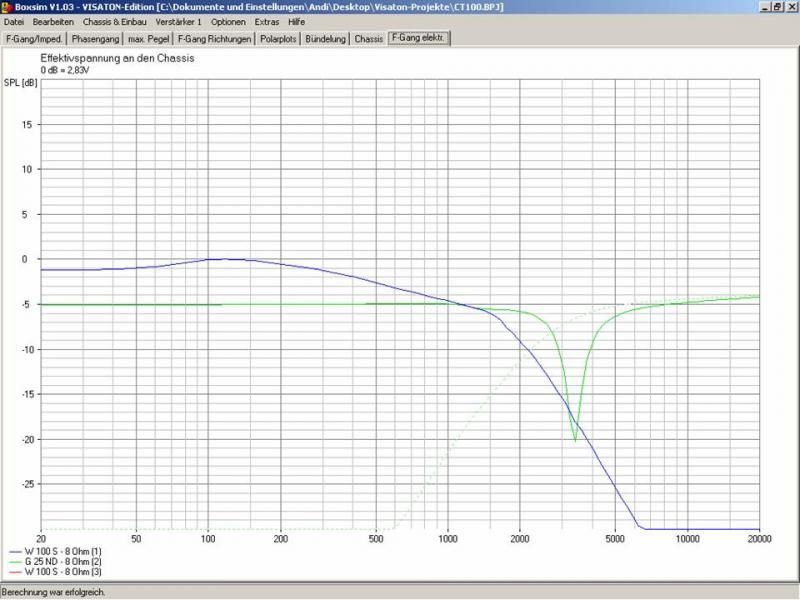
Task: Switch to the Phasengang tab
Action: (94, 39)
